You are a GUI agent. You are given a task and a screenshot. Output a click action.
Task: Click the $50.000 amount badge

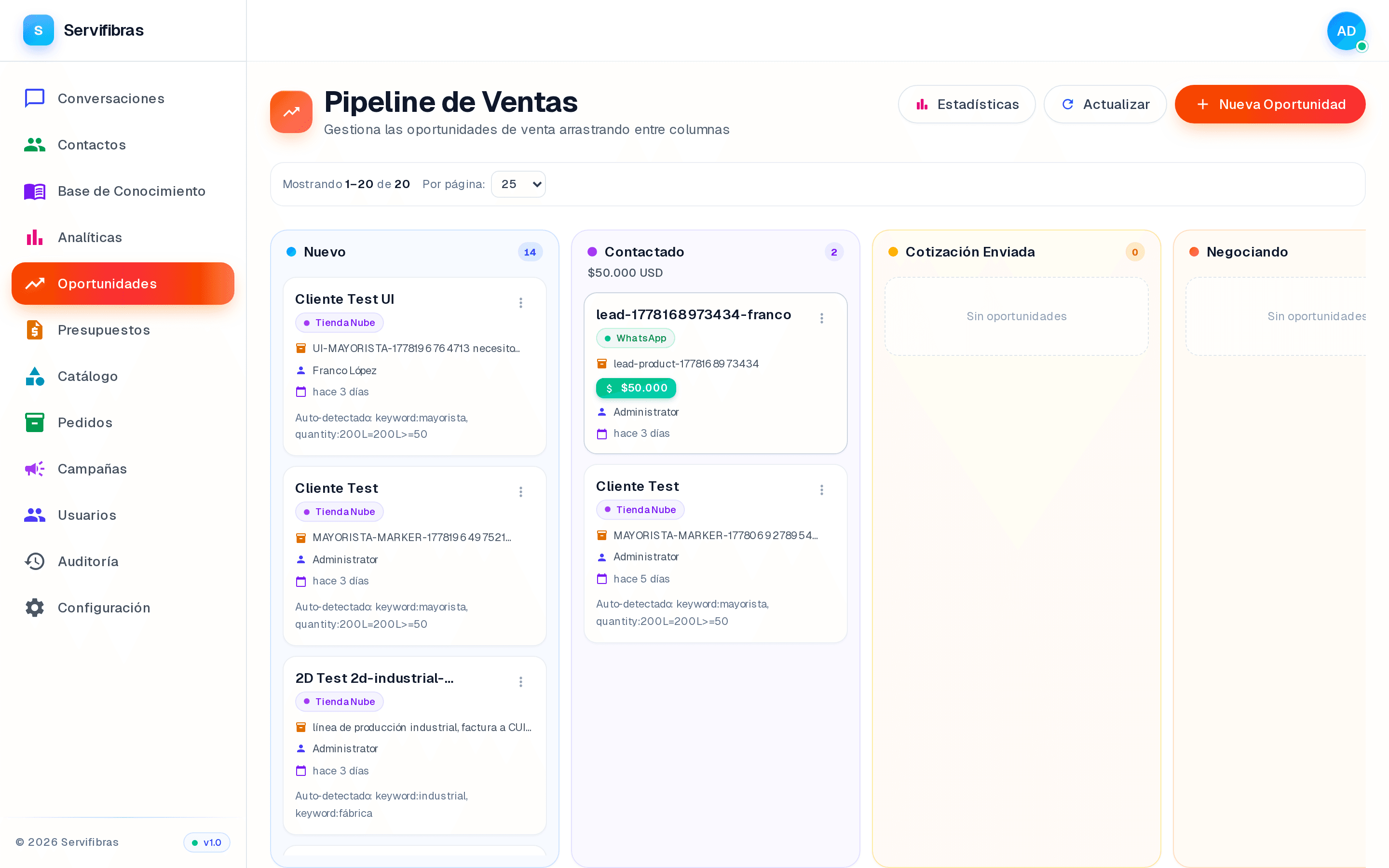[636, 388]
